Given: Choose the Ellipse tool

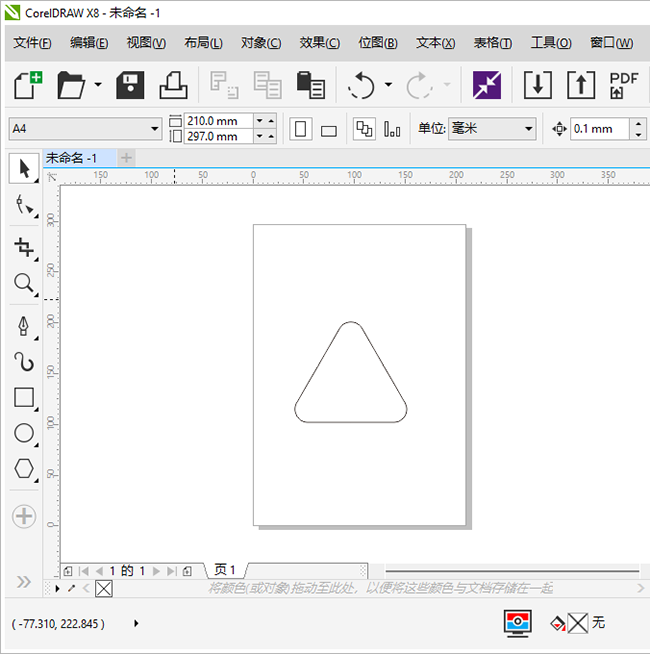Looking at the screenshot, I should [23, 434].
